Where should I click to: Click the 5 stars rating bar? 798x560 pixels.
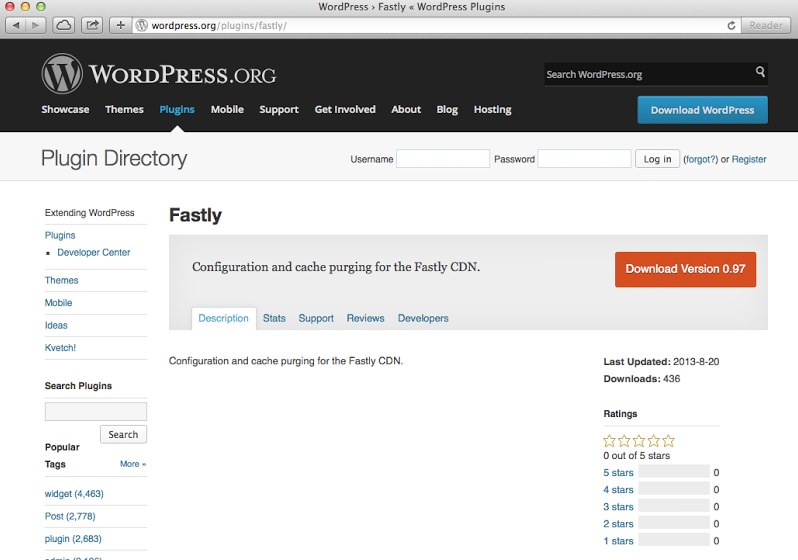click(674, 471)
